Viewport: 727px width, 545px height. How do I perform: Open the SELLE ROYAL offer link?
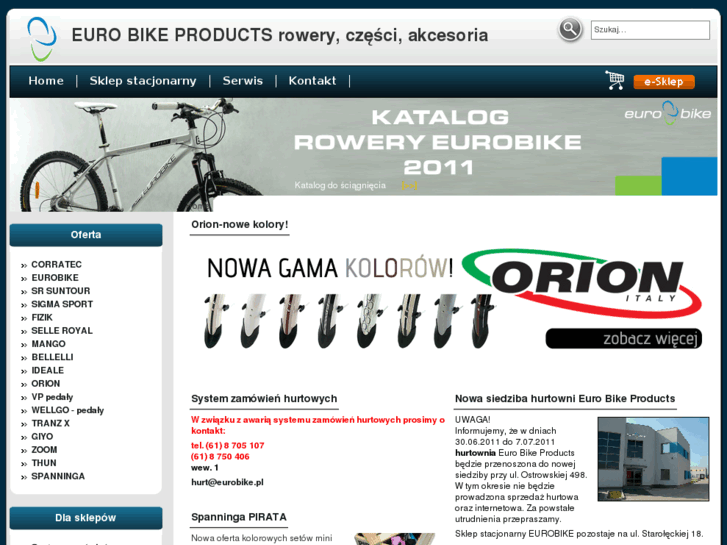point(62,331)
